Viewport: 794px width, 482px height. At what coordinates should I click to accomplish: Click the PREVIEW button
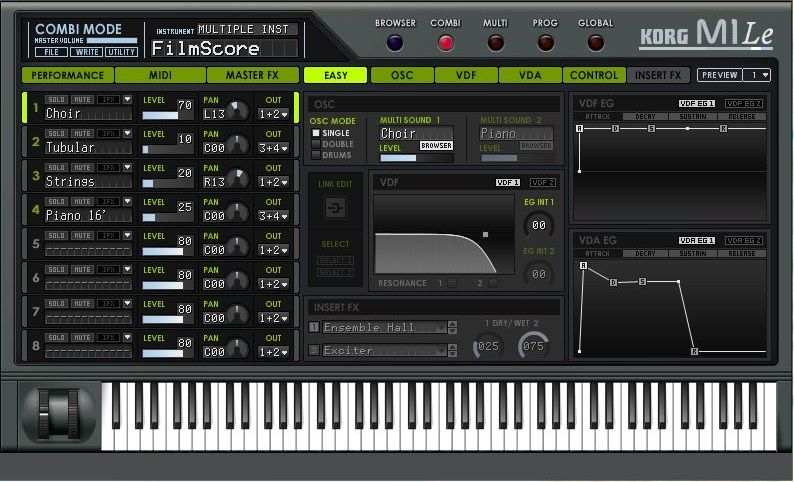point(720,75)
